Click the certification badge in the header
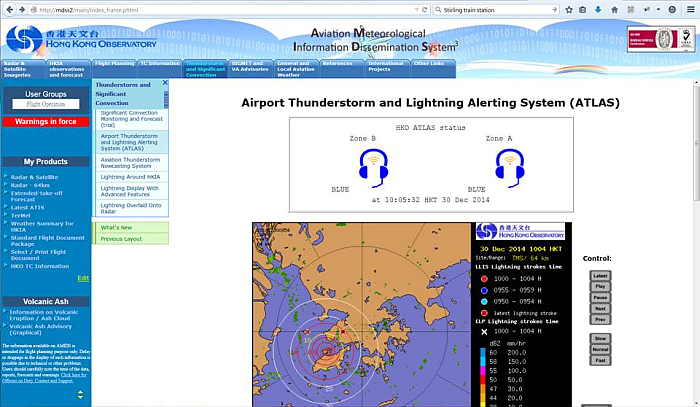The image size is (700, 407). [x=661, y=39]
